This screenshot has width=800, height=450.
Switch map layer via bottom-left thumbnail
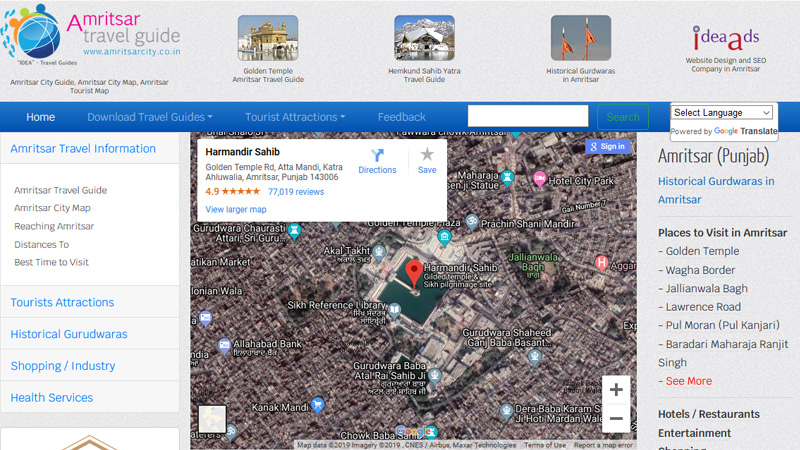point(212,419)
